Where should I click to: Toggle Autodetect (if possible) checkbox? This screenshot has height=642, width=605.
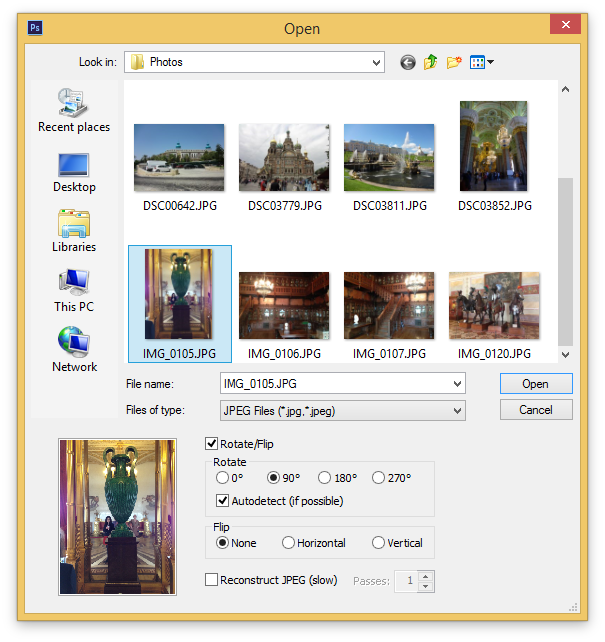click(222, 501)
